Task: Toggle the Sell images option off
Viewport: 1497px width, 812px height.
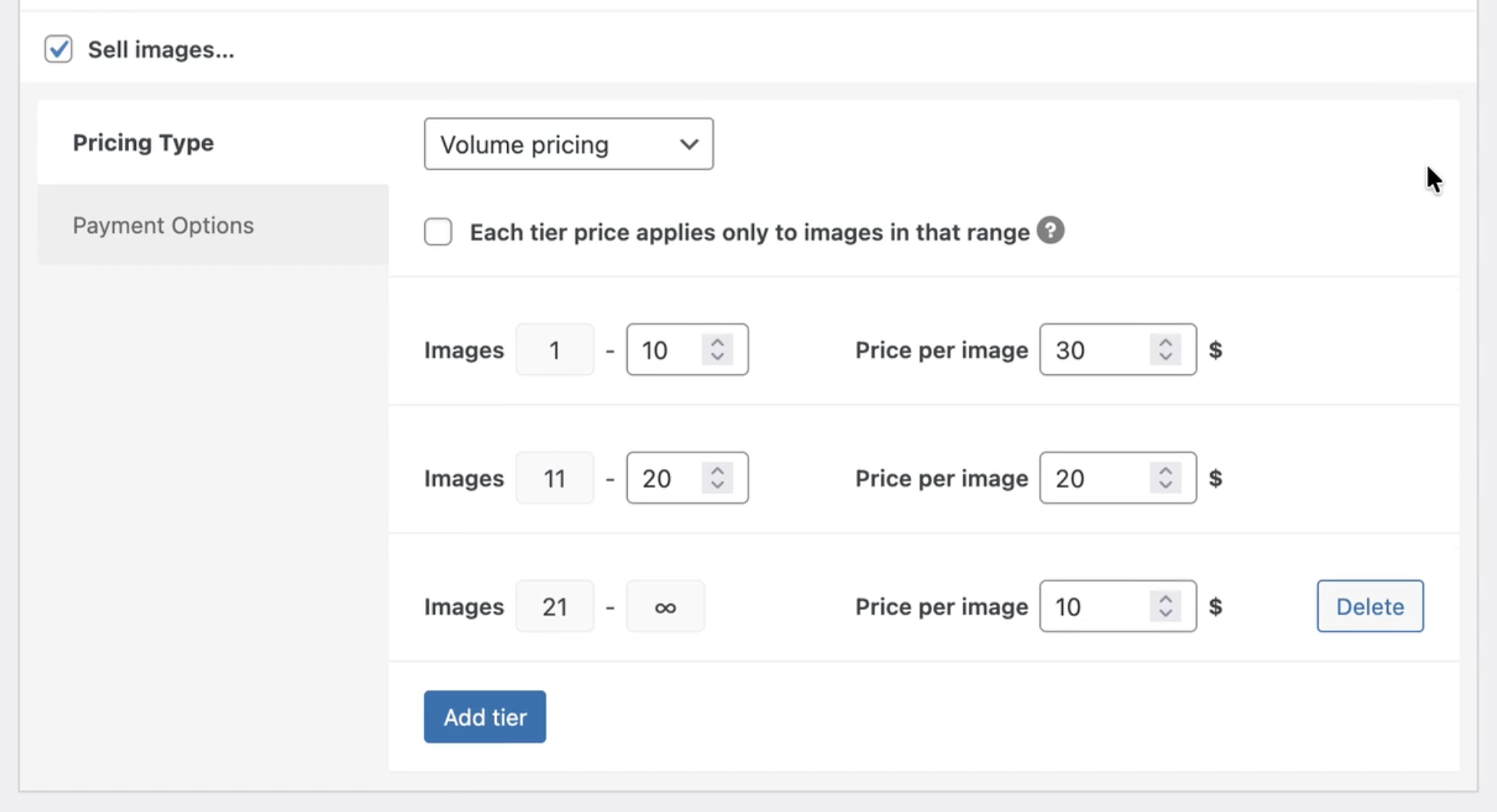Action: (x=58, y=49)
